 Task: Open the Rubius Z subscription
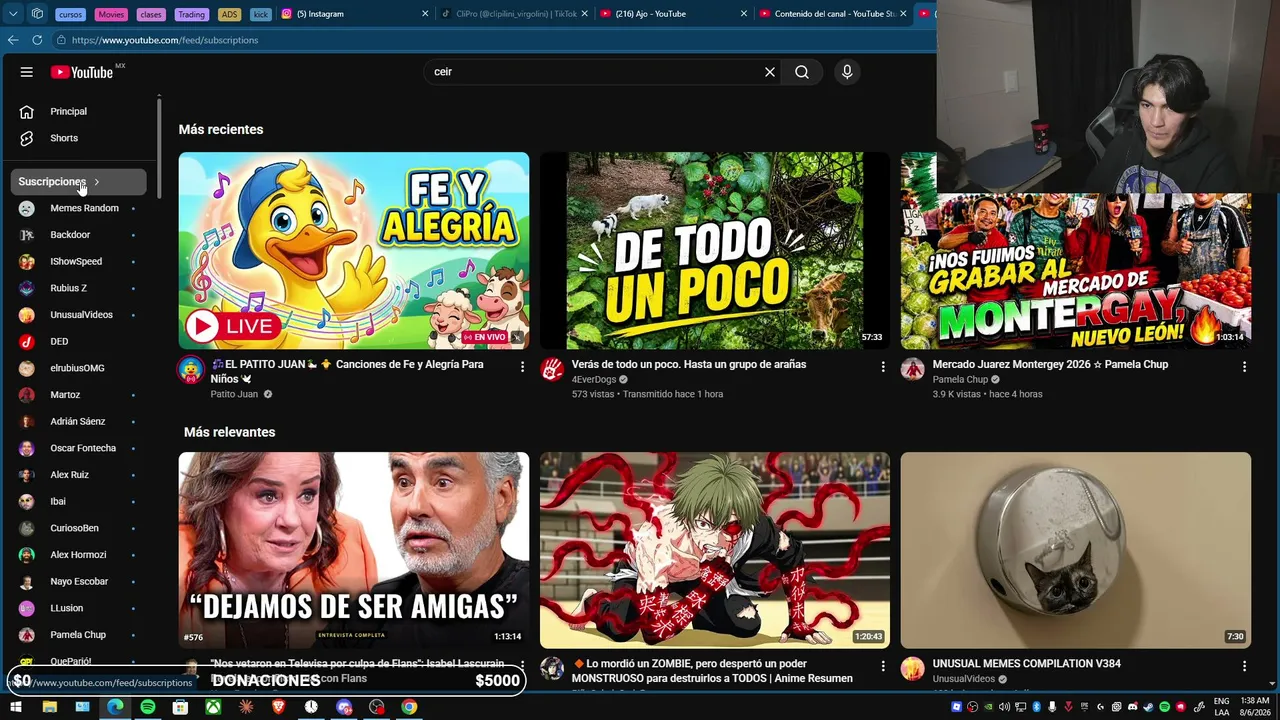tap(79, 288)
